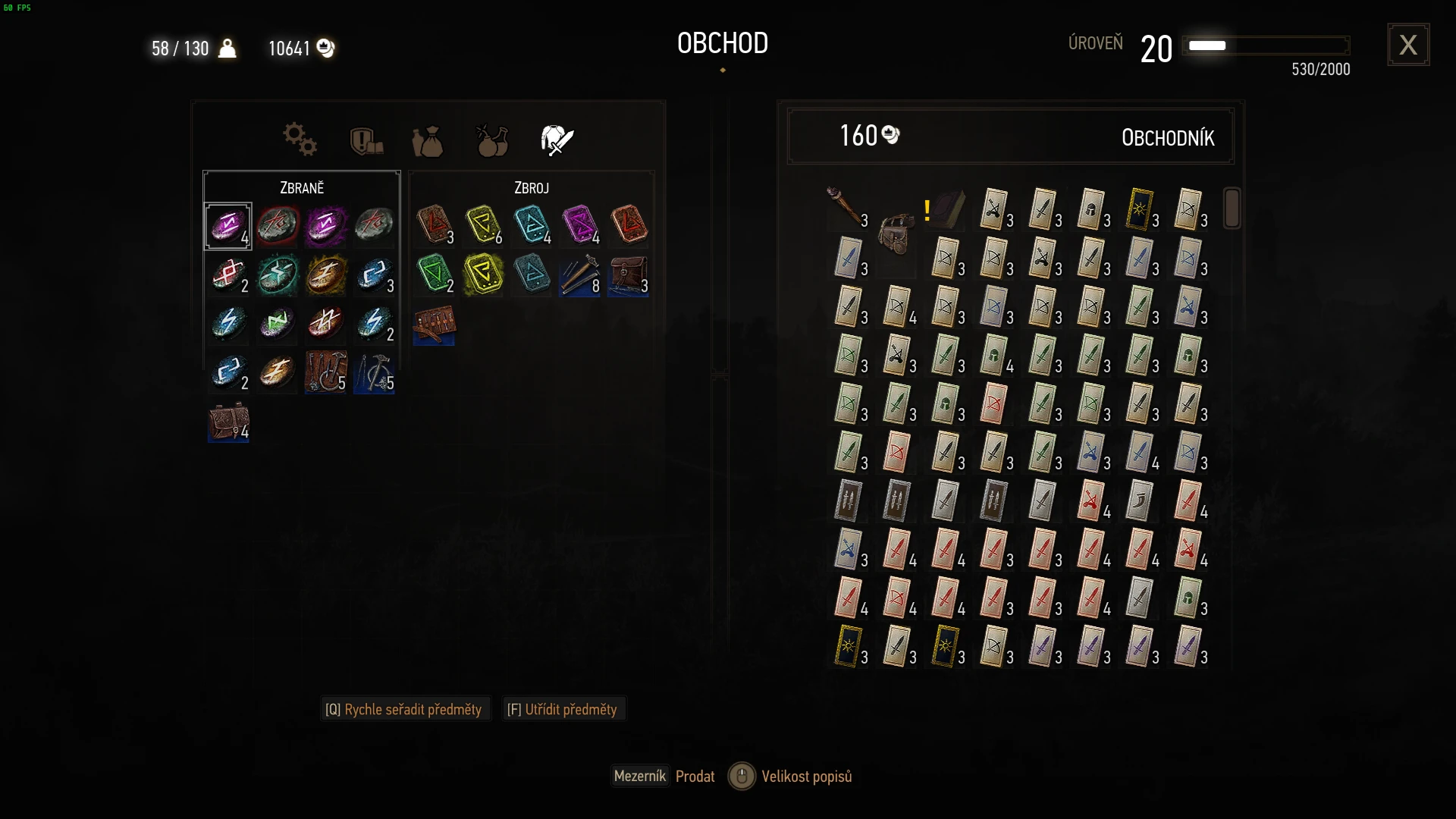
Task: Click the merchant inventory scrollbar handle
Action: [1232, 209]
